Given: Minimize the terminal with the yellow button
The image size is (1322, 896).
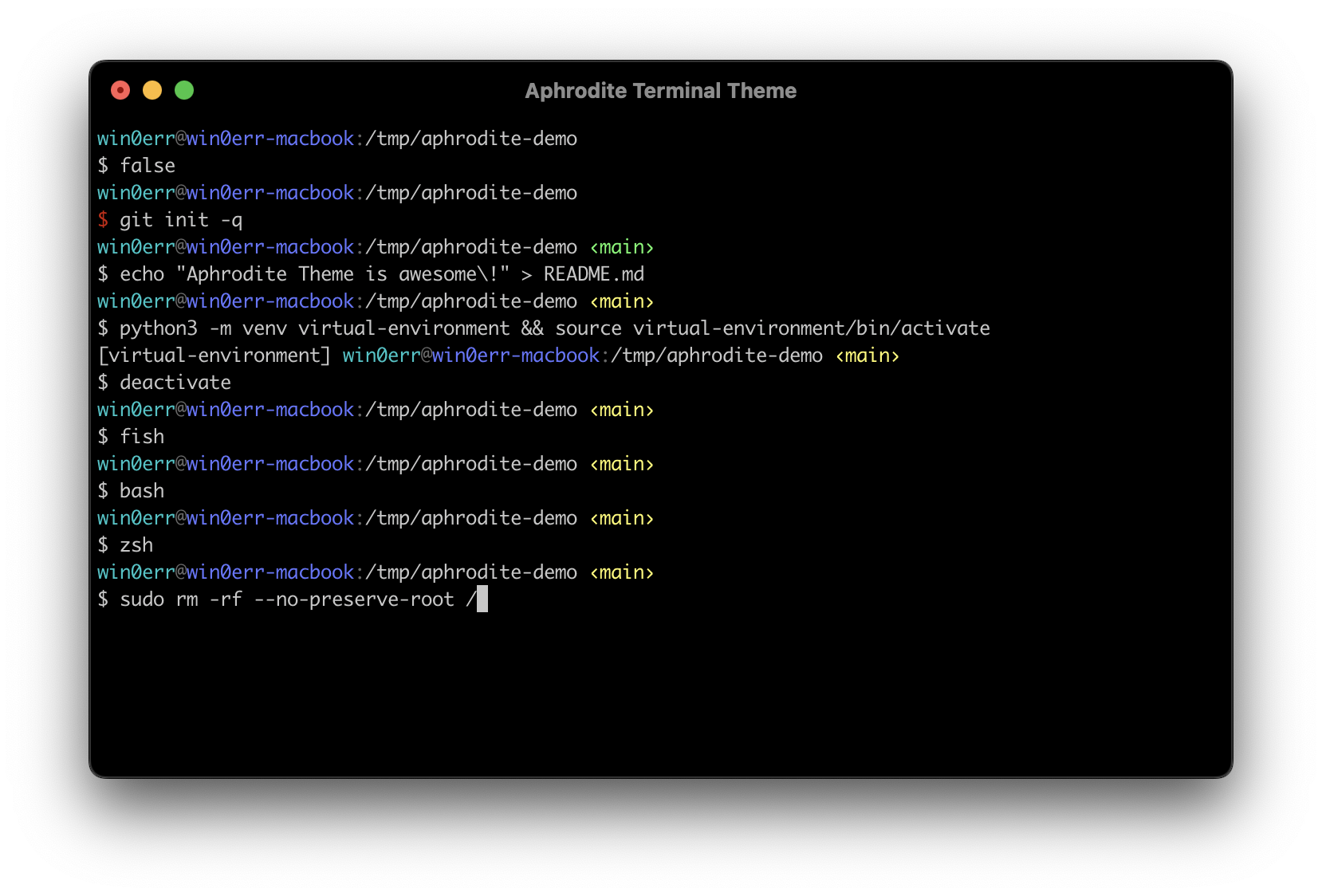Looking at the screenshot, I should pos(152,90).
